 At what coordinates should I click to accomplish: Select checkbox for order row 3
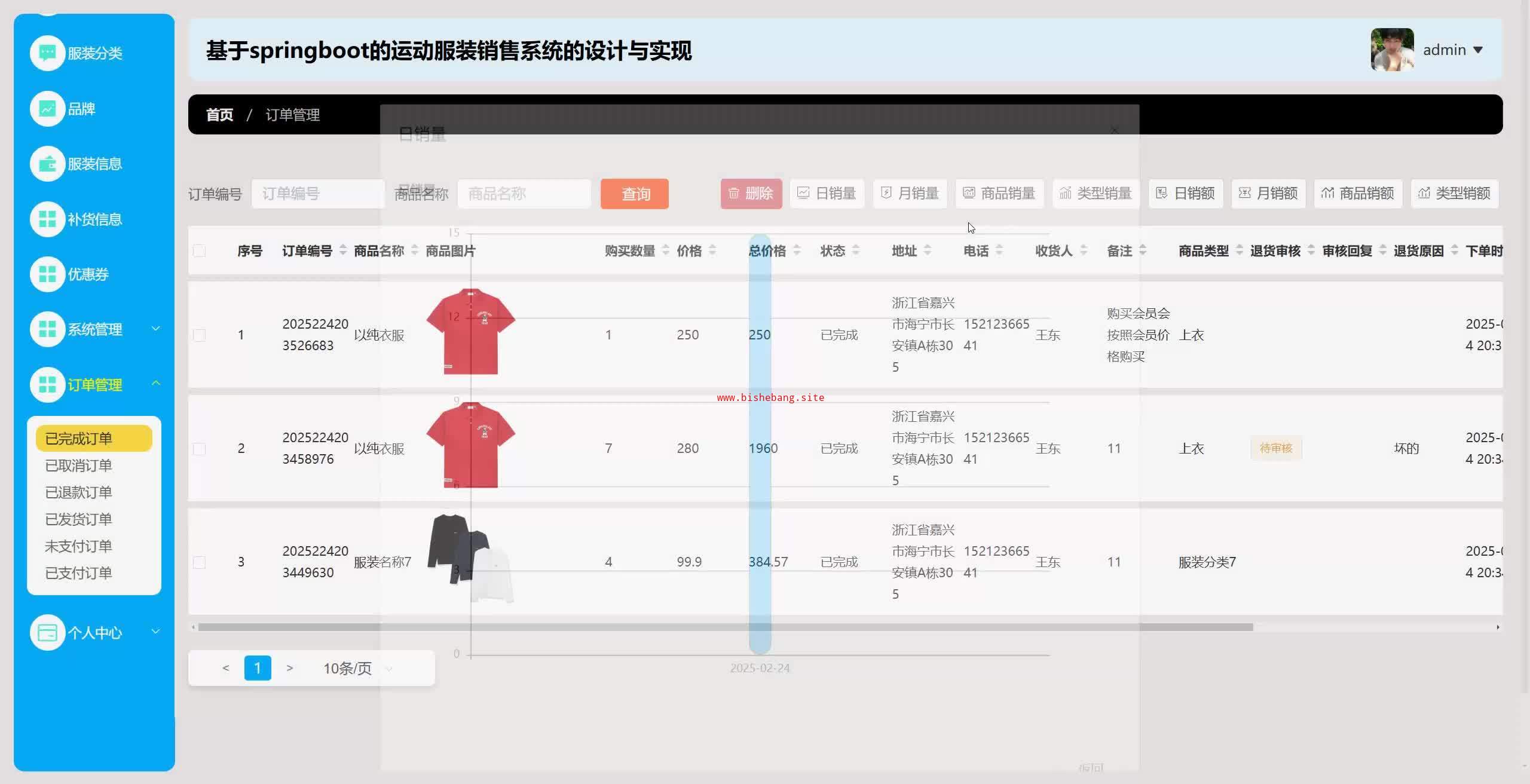coord(200,562)
